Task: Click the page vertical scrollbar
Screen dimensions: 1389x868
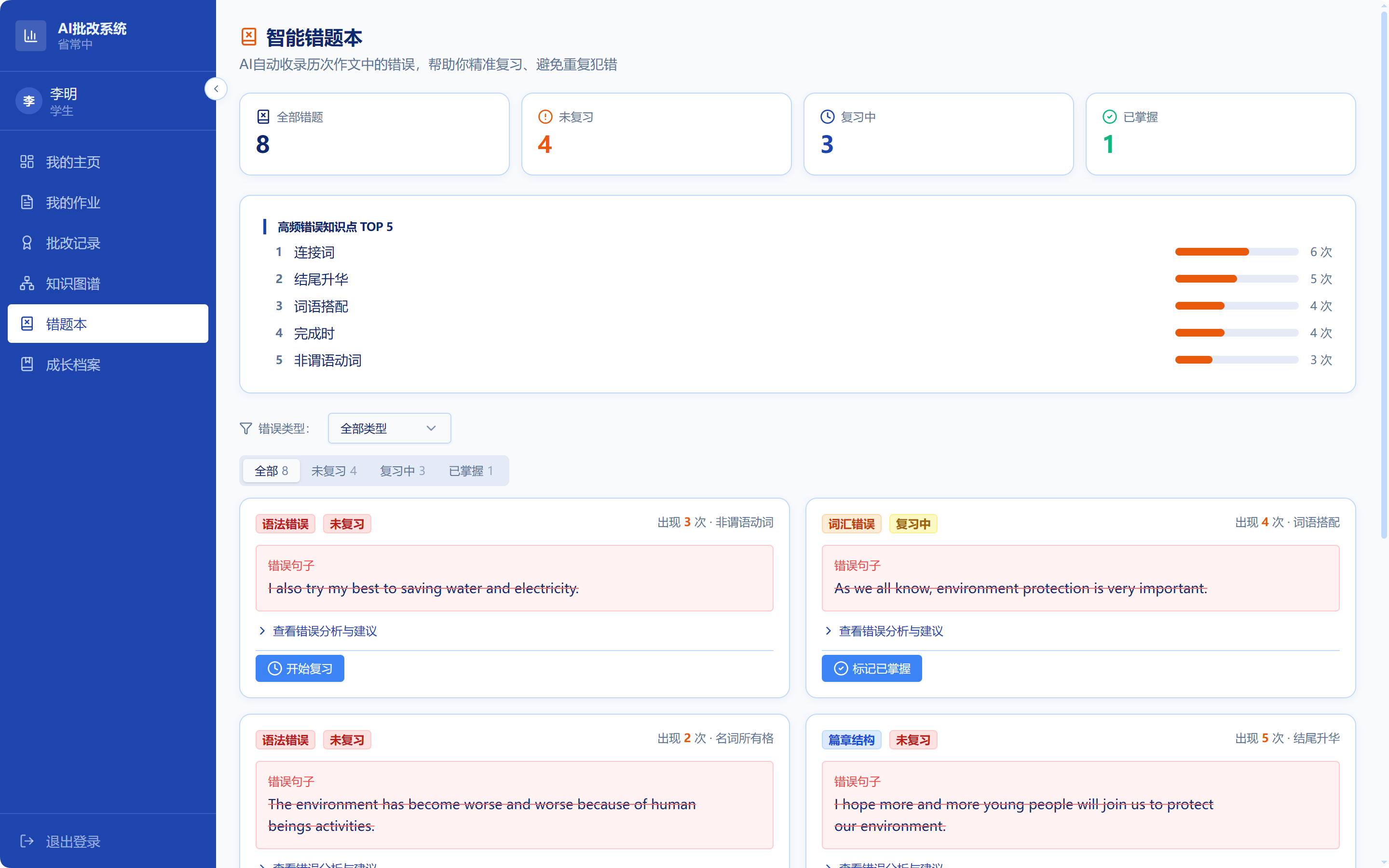Action: pyautogui.click(x=1384, y=275)
